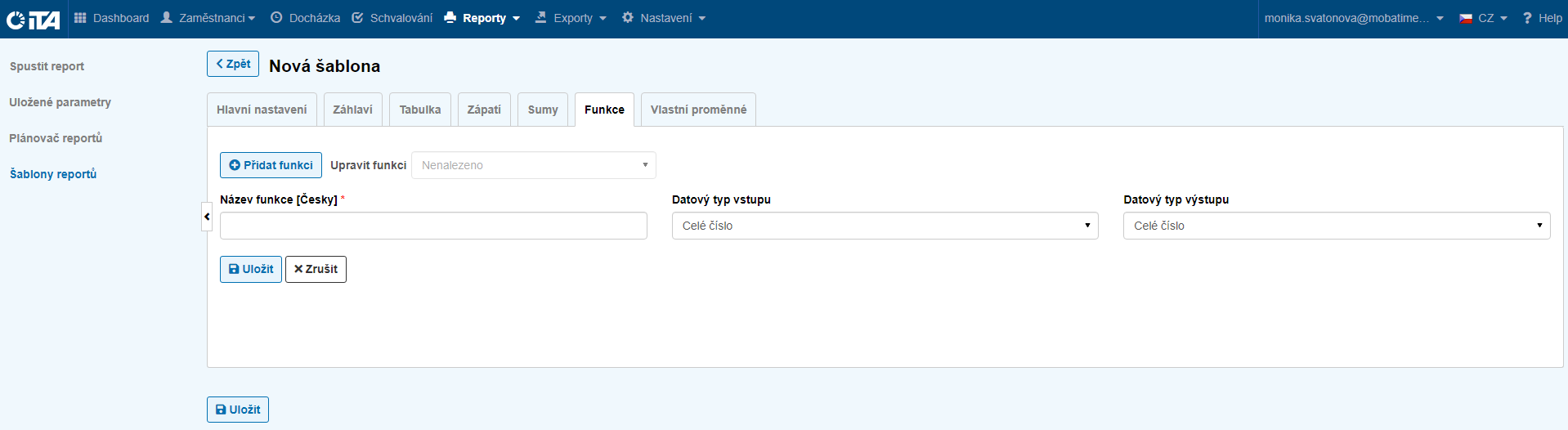The width and height of the screenshot is (1568, 430).
Task: Click the clock icon for Docházka
Action: coord(276,18)
